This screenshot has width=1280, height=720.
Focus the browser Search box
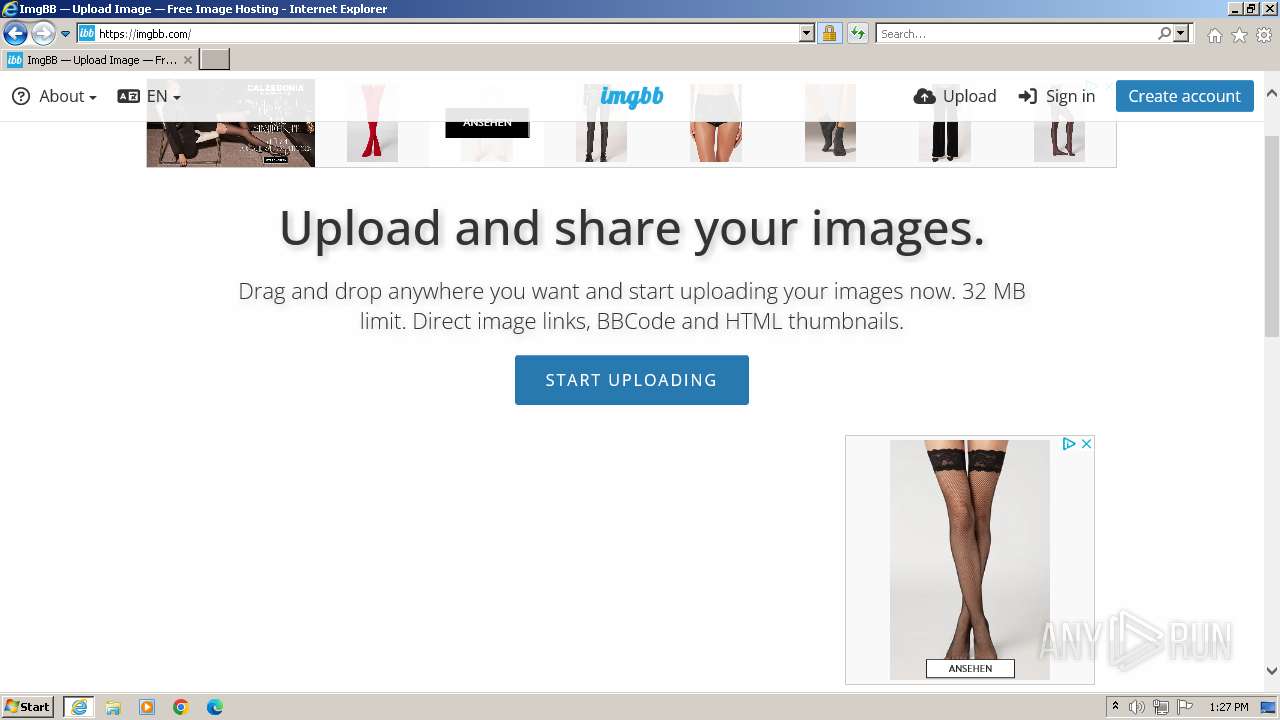[1016, 34]
